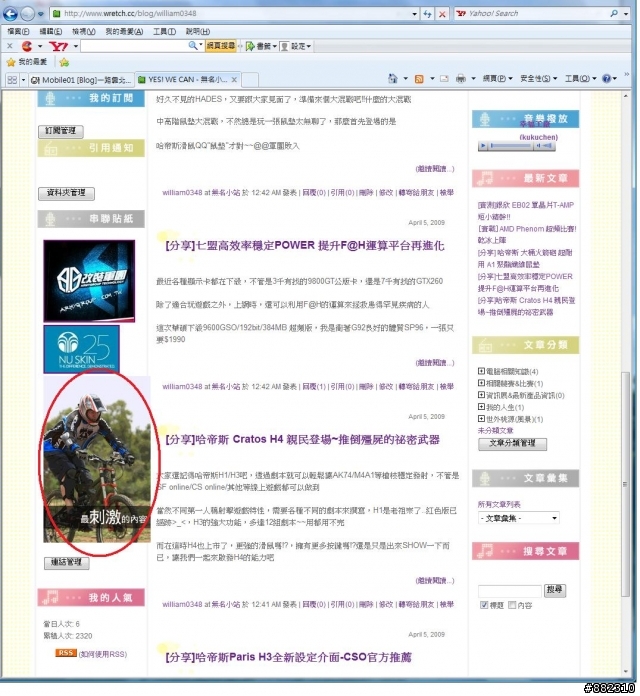This screenshot has height=696, width=640.
Task: Open the 檔案(F) menu
Action: (19, 32)
